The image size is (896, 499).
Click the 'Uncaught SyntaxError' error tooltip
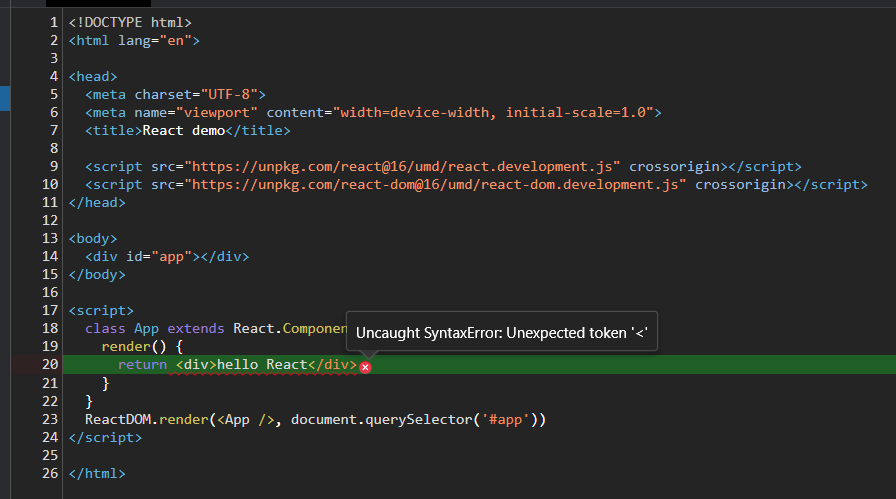(502, 332)
